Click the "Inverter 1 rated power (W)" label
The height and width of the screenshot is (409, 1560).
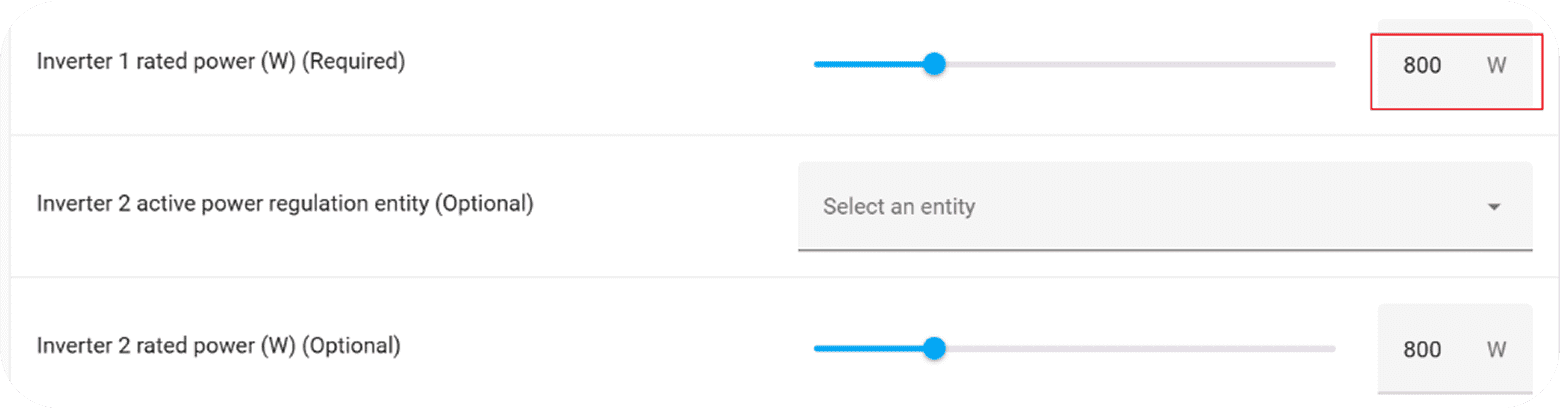pyautogui.click(x=166, y=61)
